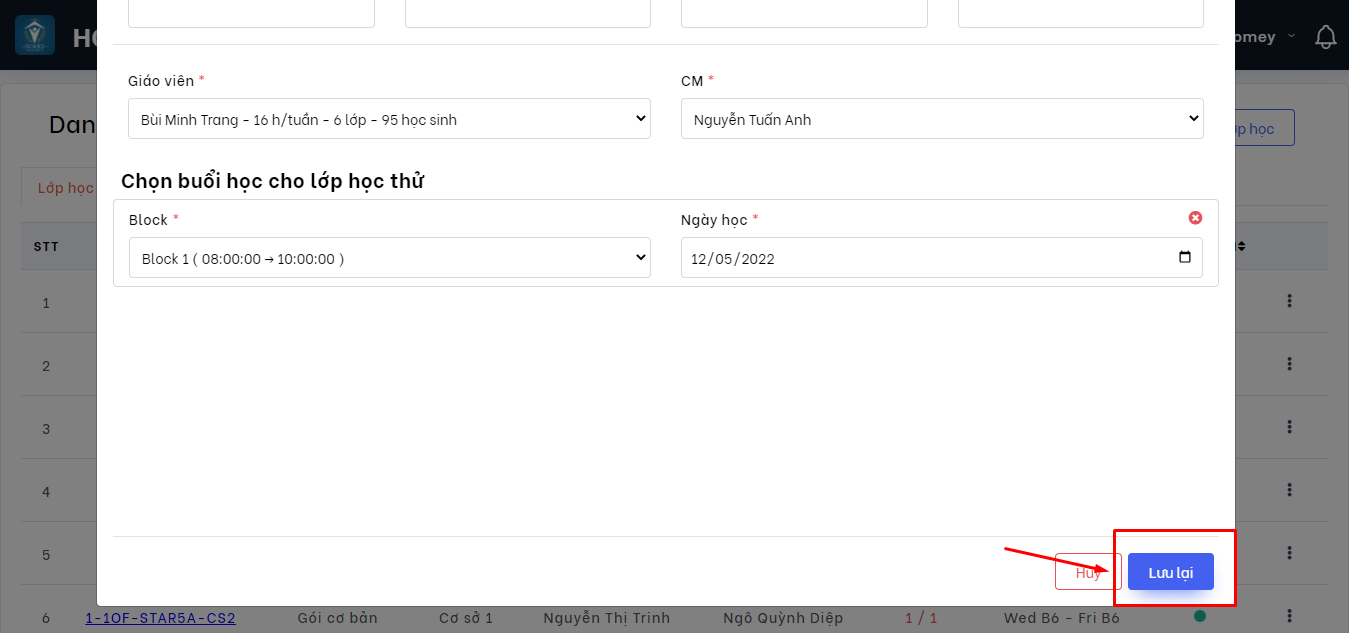The image size is (1349, 633).
Task: Expand the Giáo viên teacher dropdown
Action: tap(389, 119)
